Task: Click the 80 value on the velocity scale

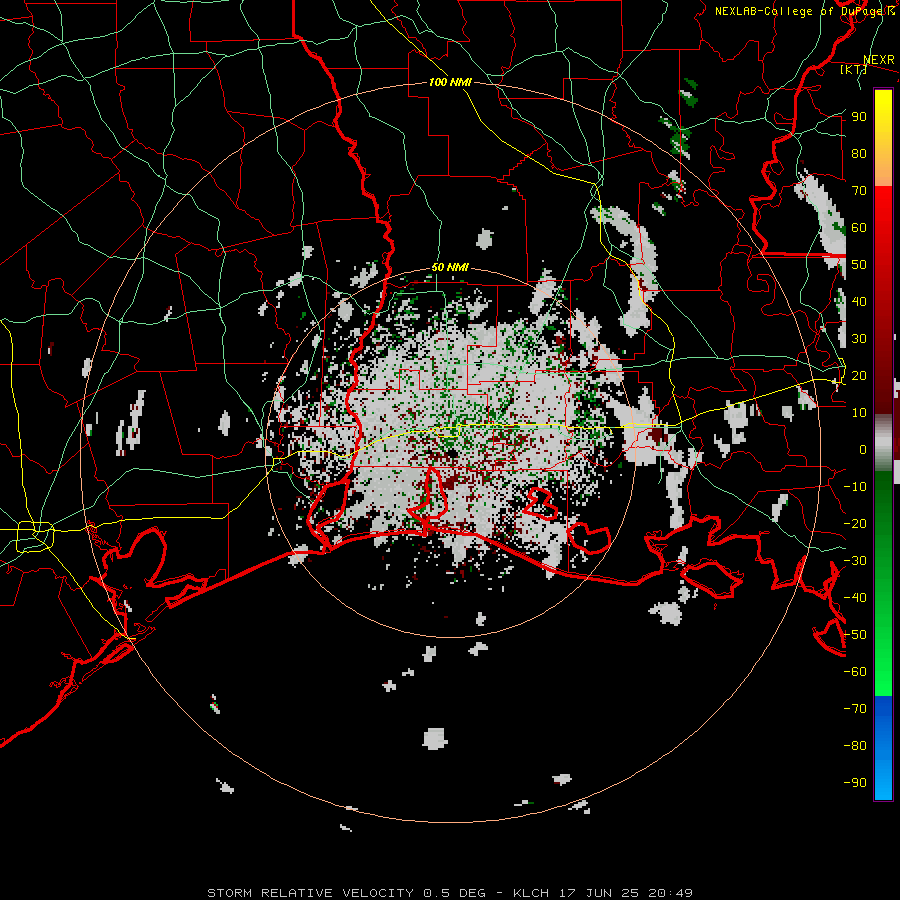Action: (x=859, y=153)
